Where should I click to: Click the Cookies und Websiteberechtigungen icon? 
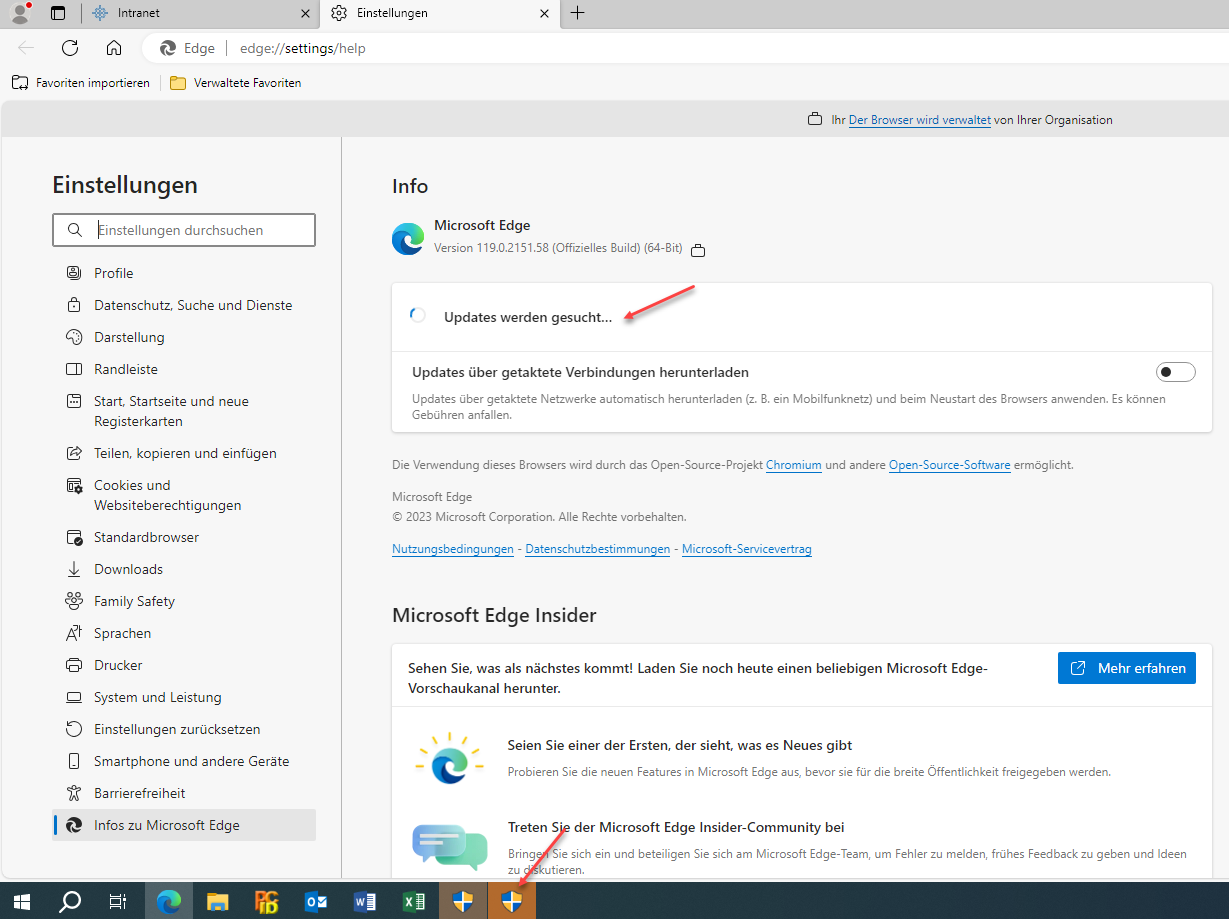tap(74, 485)
